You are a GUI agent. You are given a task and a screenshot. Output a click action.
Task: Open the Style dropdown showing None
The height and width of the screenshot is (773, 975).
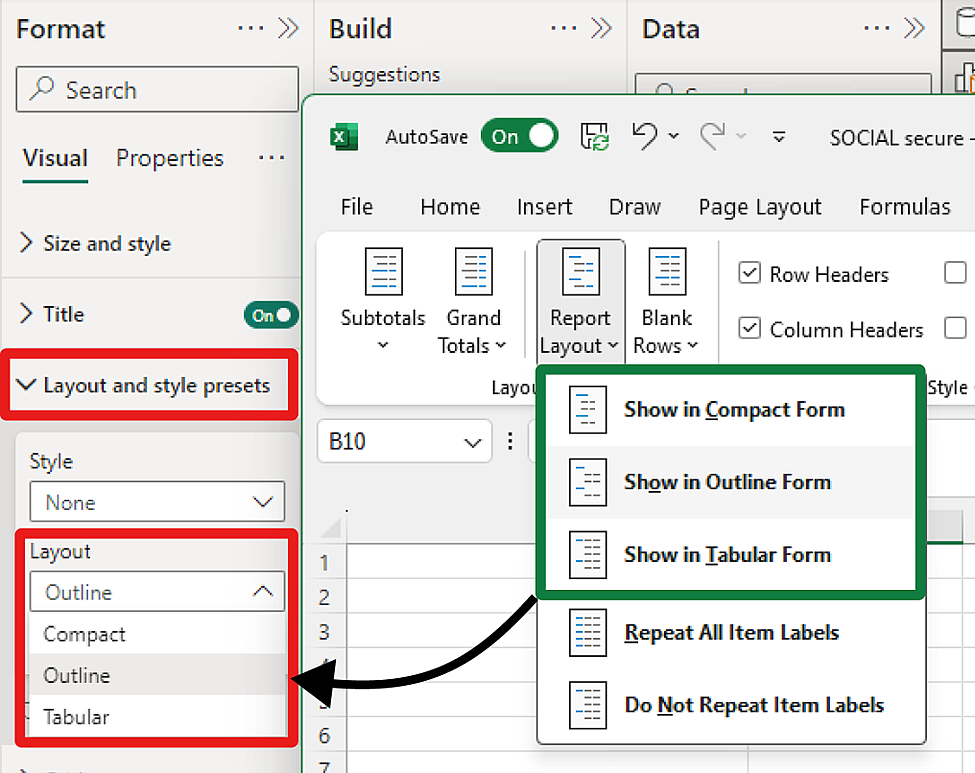pyautogui.click(x=157, y=502)
